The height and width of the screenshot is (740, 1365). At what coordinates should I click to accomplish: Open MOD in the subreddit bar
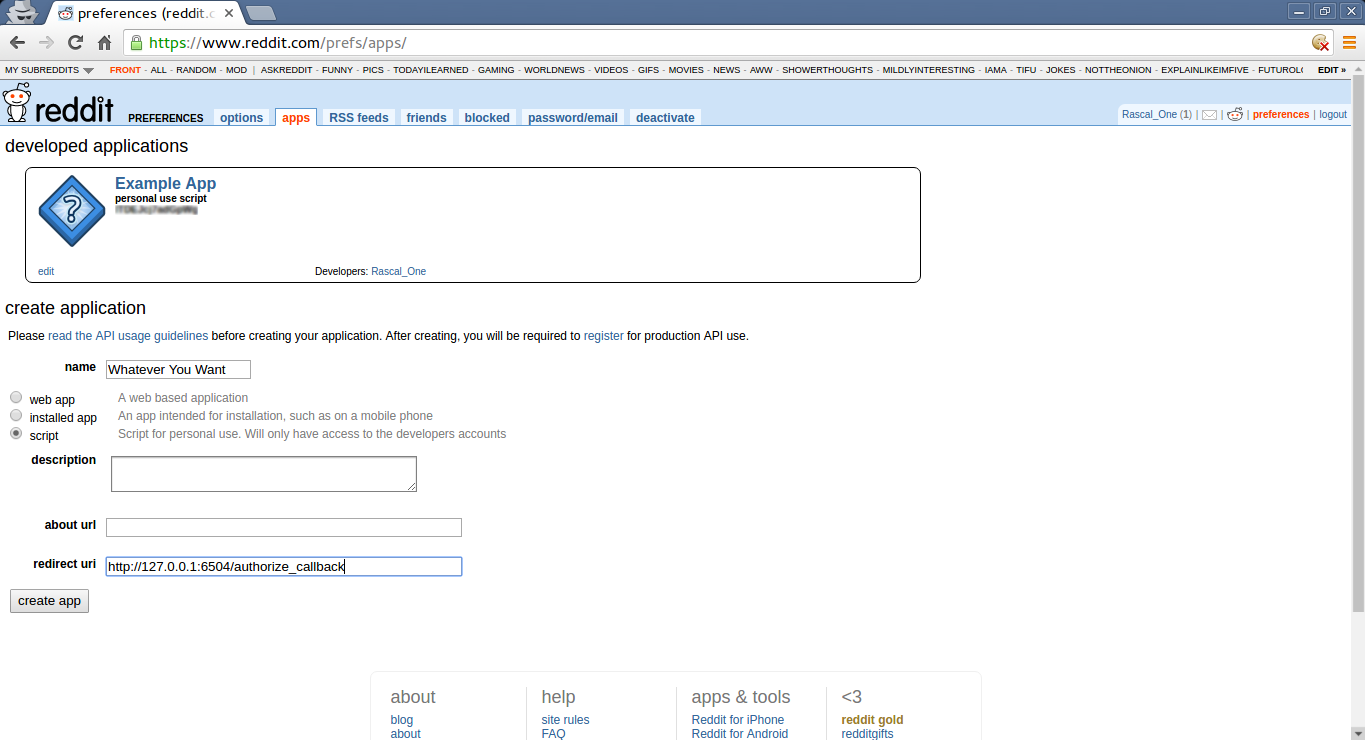[236, 70]
